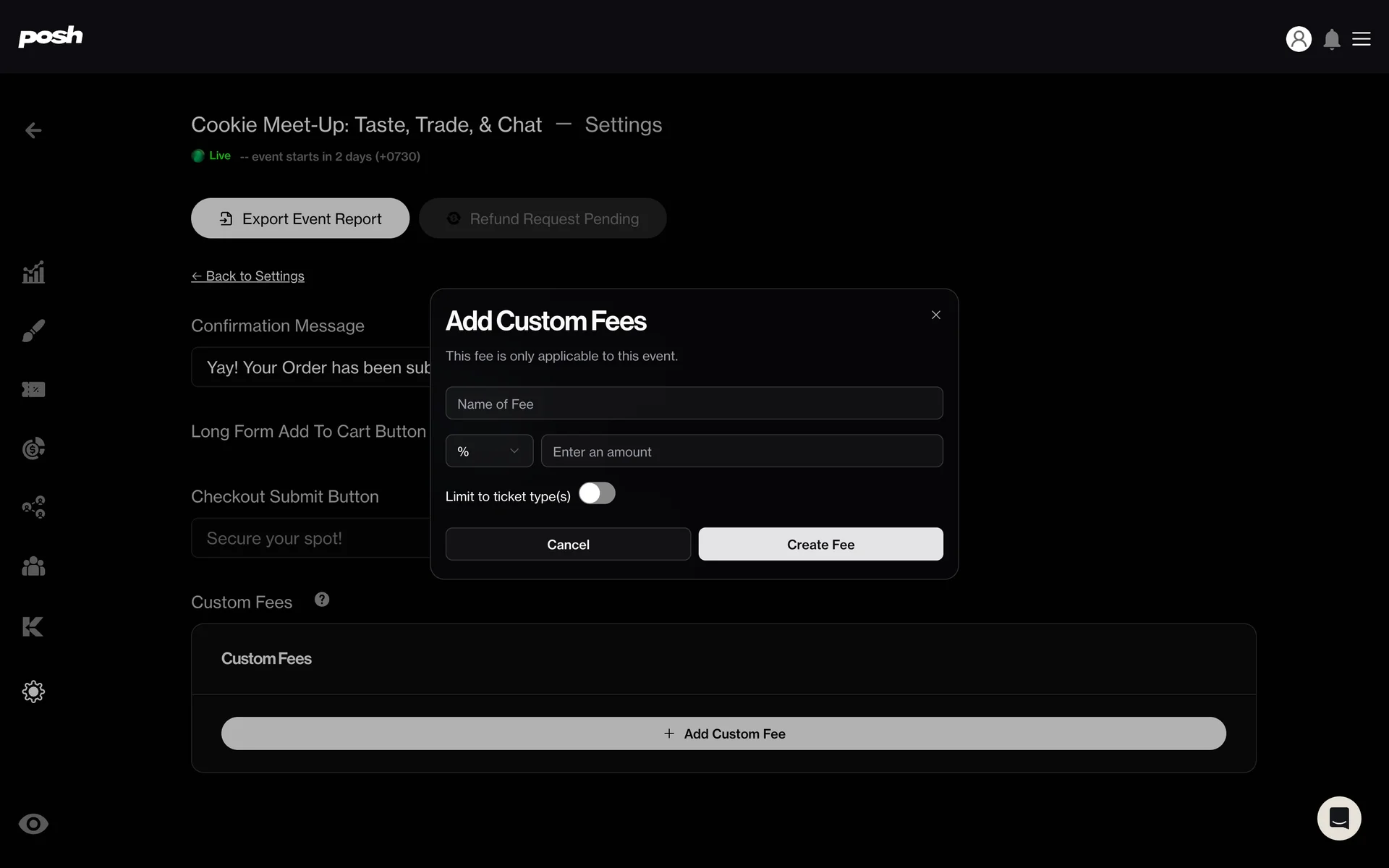Toggle Limit to ticket type(s) switch
This screenshot has width=1389, height=868.
597,494
